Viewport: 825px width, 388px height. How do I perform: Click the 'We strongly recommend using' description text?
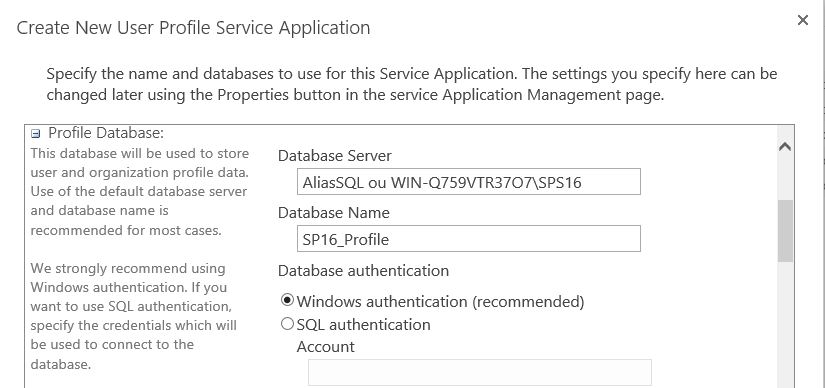pyautogui.click(x=134, y=316)
